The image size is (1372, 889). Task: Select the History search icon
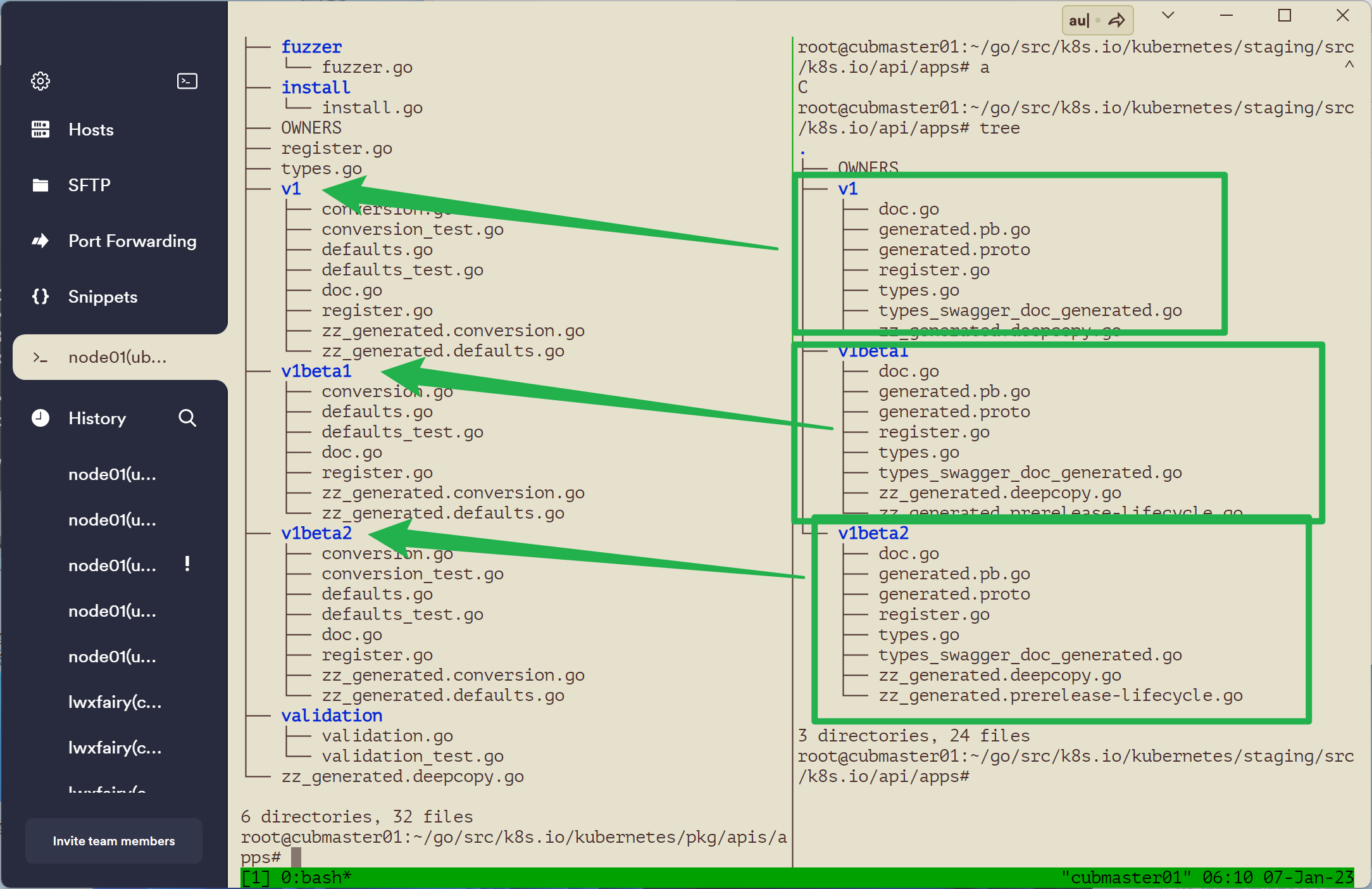(189, 418)
